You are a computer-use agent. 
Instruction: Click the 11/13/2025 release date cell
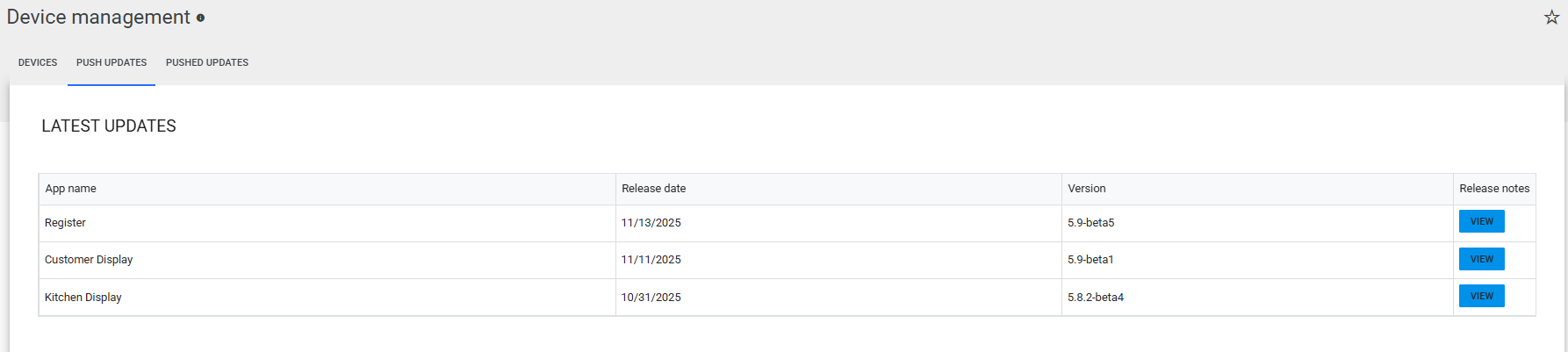pos(651,223)
